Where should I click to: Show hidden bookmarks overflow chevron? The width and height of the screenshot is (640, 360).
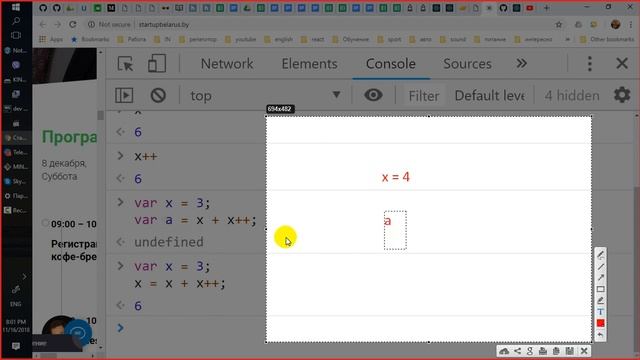567,40
